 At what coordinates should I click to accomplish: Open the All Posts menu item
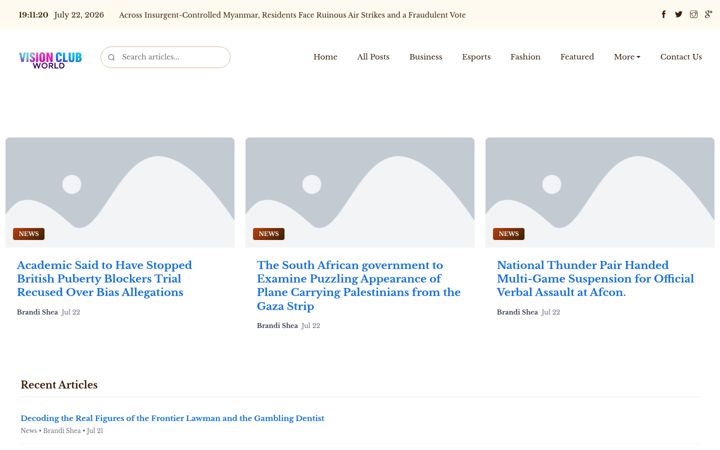(373, 57)
